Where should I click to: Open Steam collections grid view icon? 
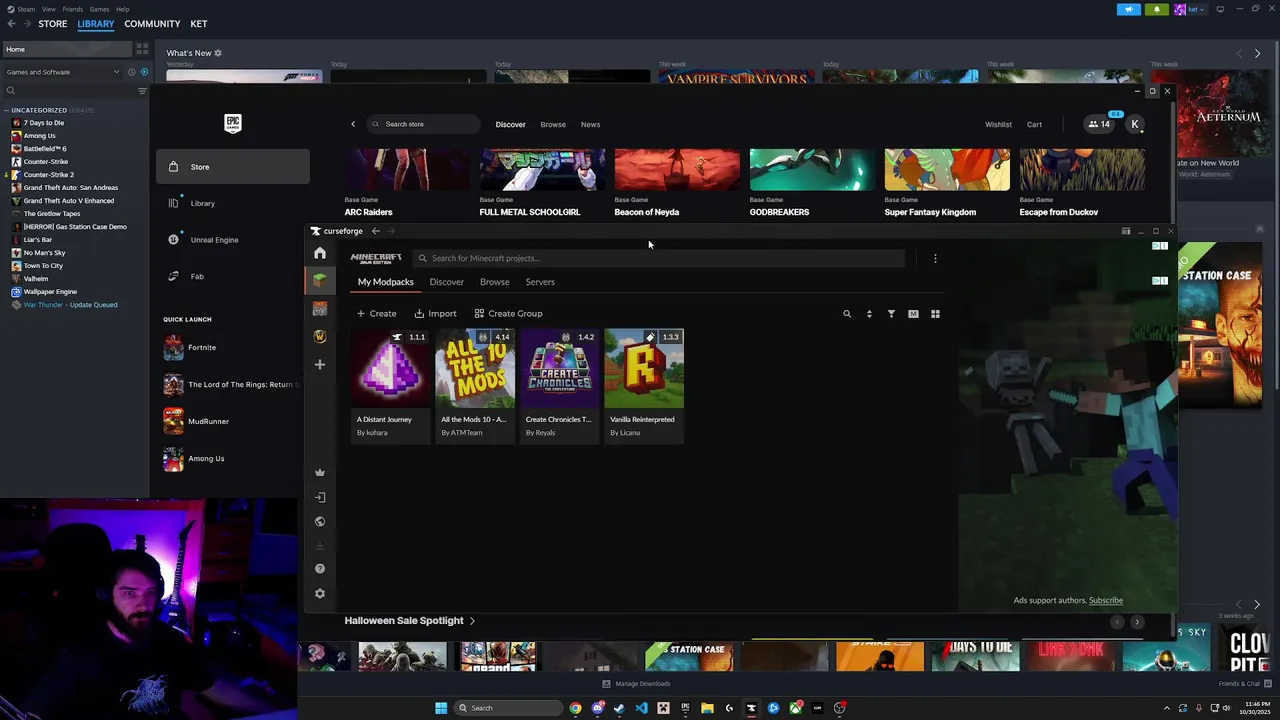tap(142, 49)
